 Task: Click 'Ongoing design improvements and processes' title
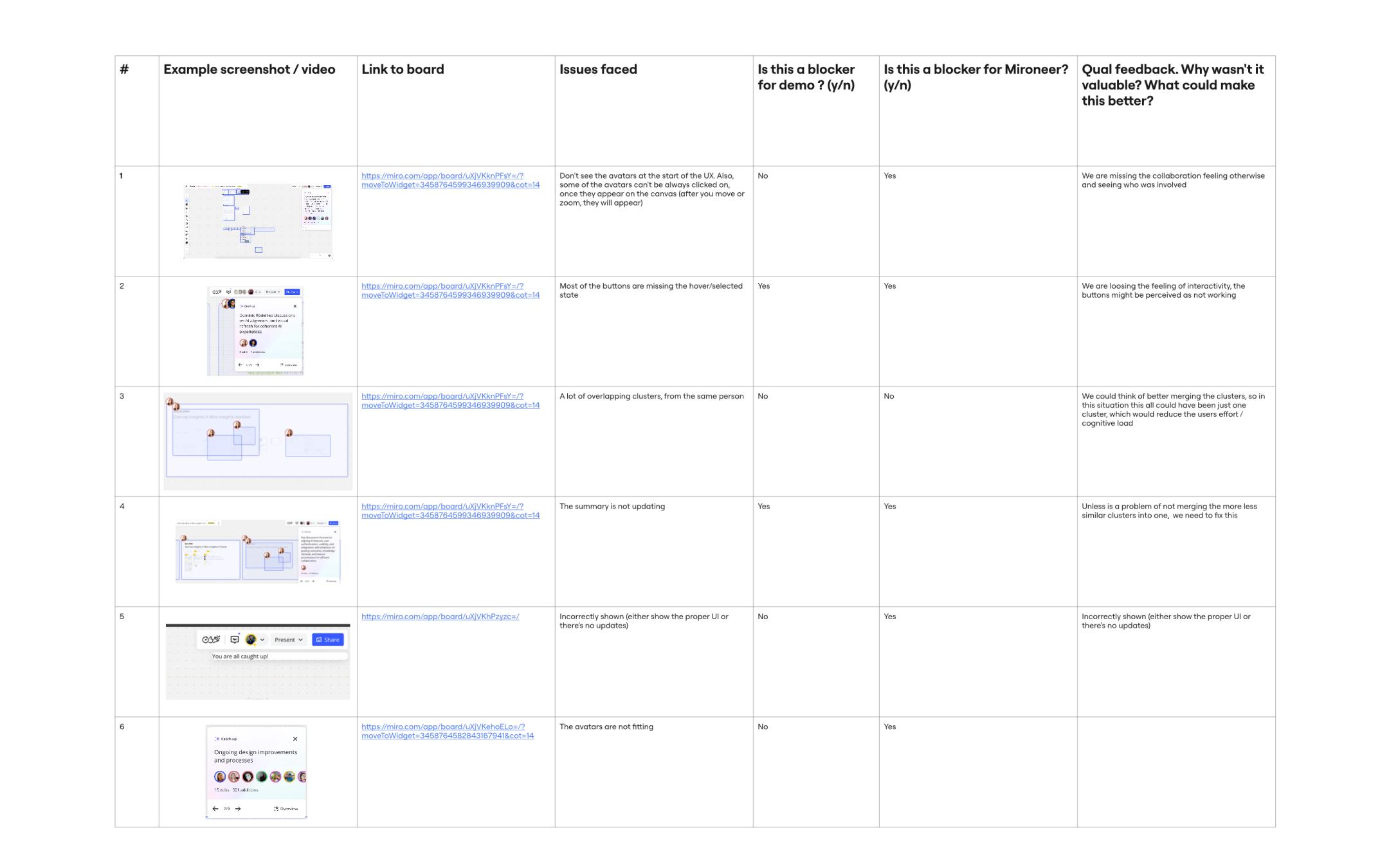point(255,756)
